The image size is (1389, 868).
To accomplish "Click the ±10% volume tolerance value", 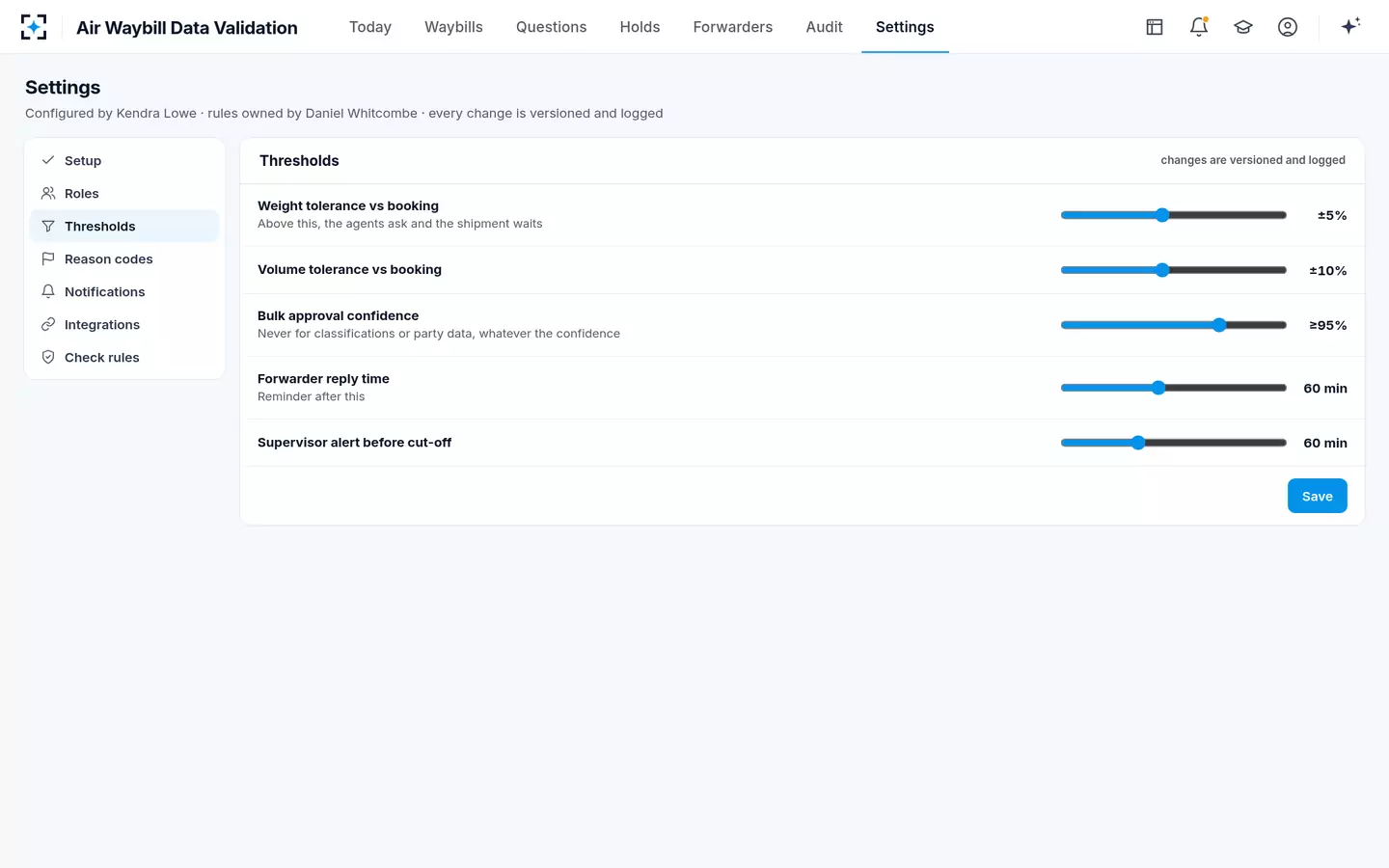I will pos(1328,271).
